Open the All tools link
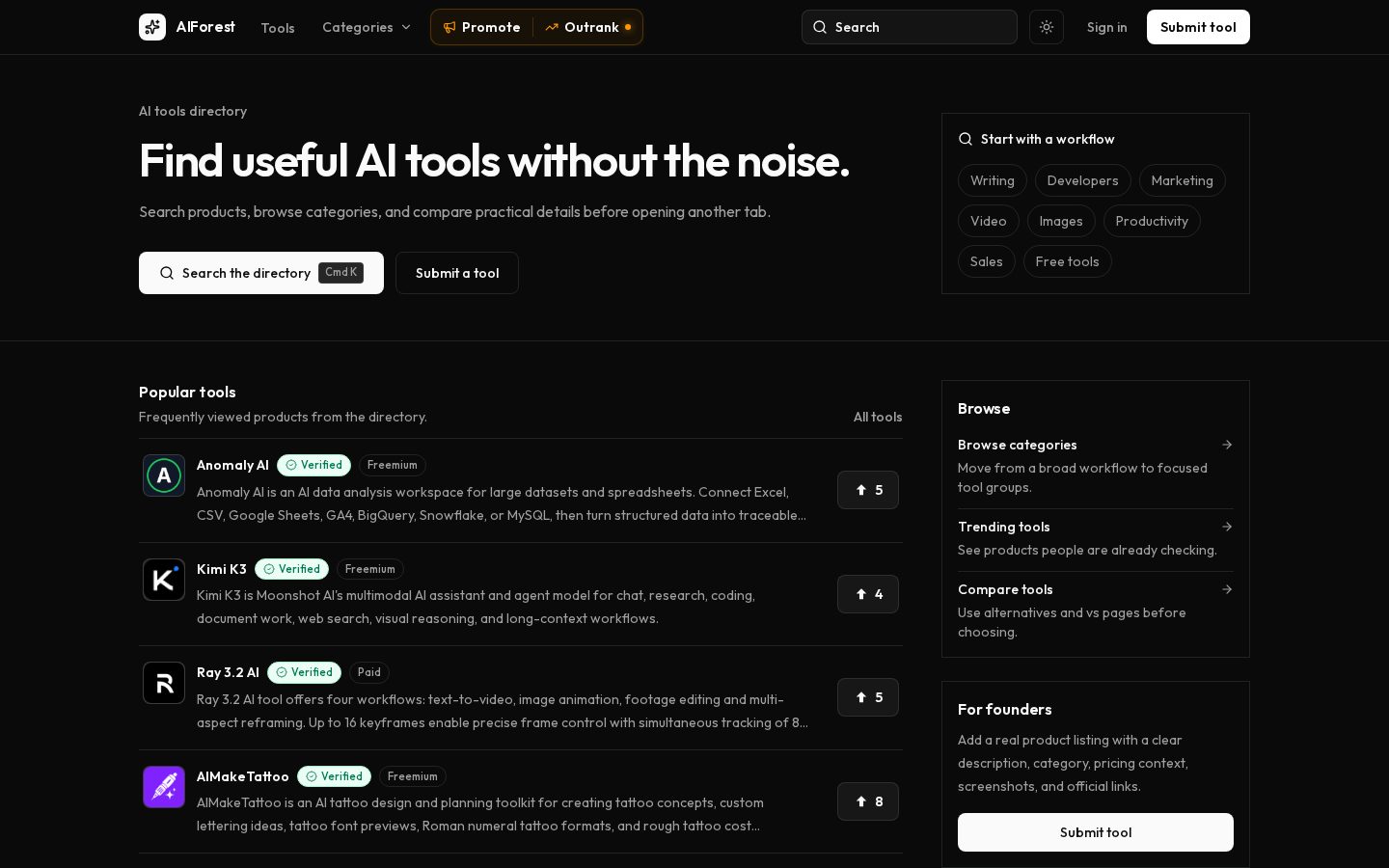Image resolution: width=1389 pixels, height=868 pixels. click(878, 417)
